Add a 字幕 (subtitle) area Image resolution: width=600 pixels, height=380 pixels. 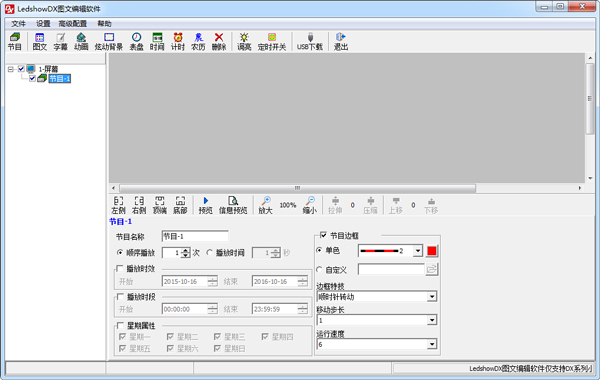[x=60, y=41]
